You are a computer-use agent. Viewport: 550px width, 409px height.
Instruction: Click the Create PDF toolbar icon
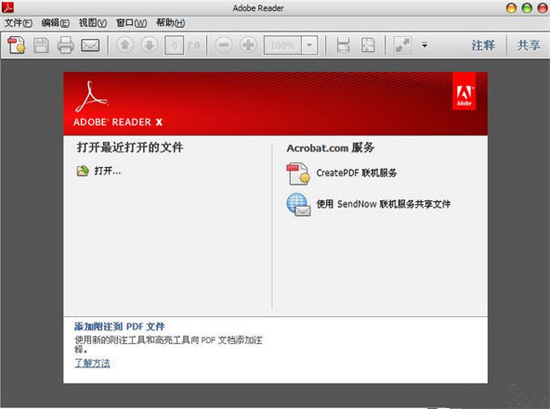(x=16, y=45)
